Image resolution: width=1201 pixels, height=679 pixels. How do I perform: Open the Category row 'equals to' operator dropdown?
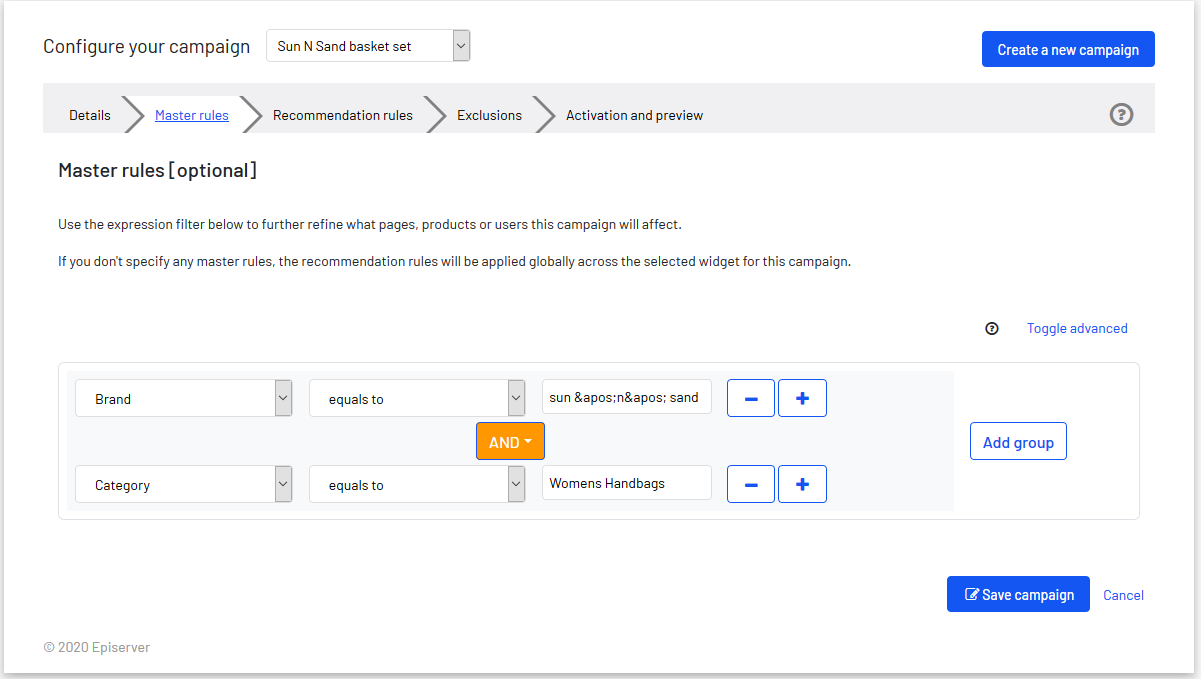[417, 484]
